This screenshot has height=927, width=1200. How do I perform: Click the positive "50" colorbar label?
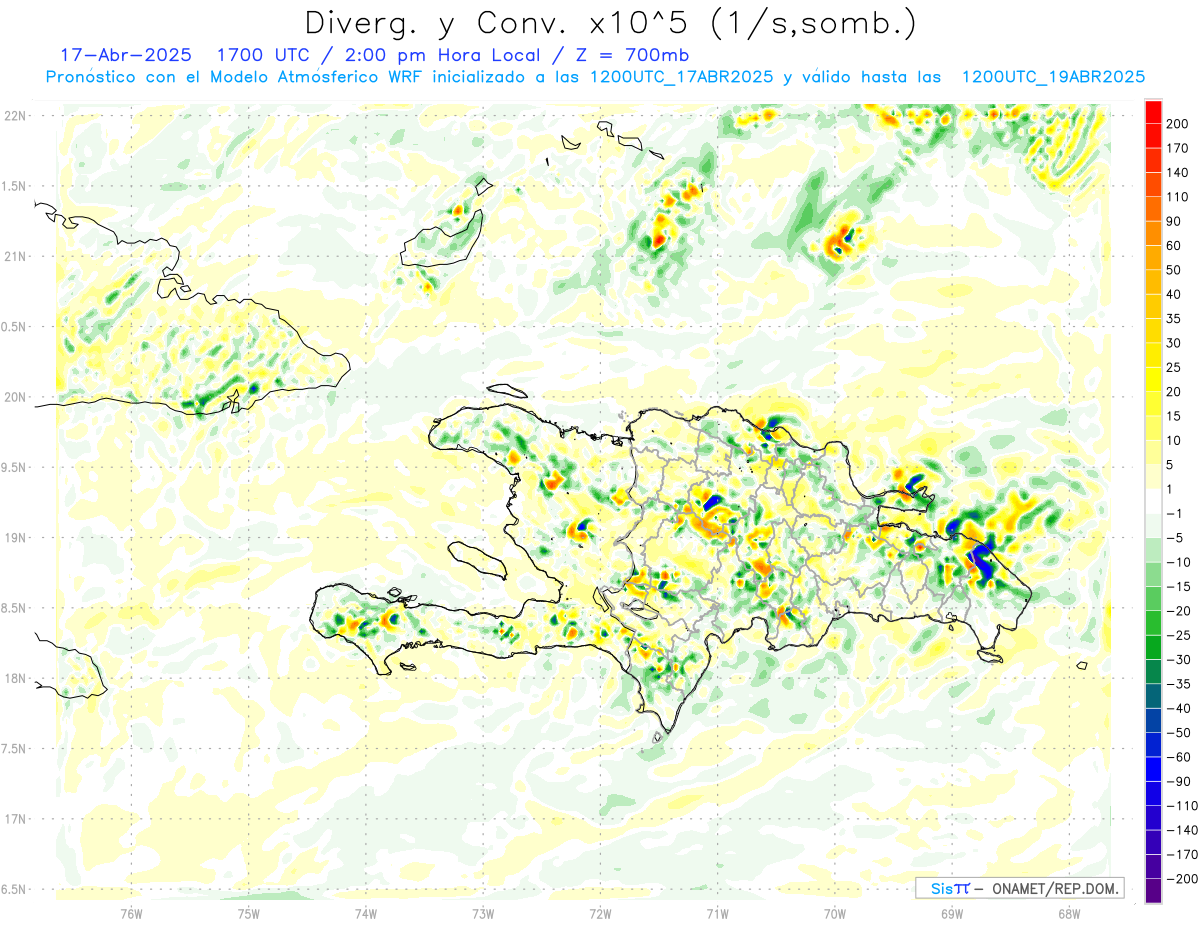click(1174, 270)
